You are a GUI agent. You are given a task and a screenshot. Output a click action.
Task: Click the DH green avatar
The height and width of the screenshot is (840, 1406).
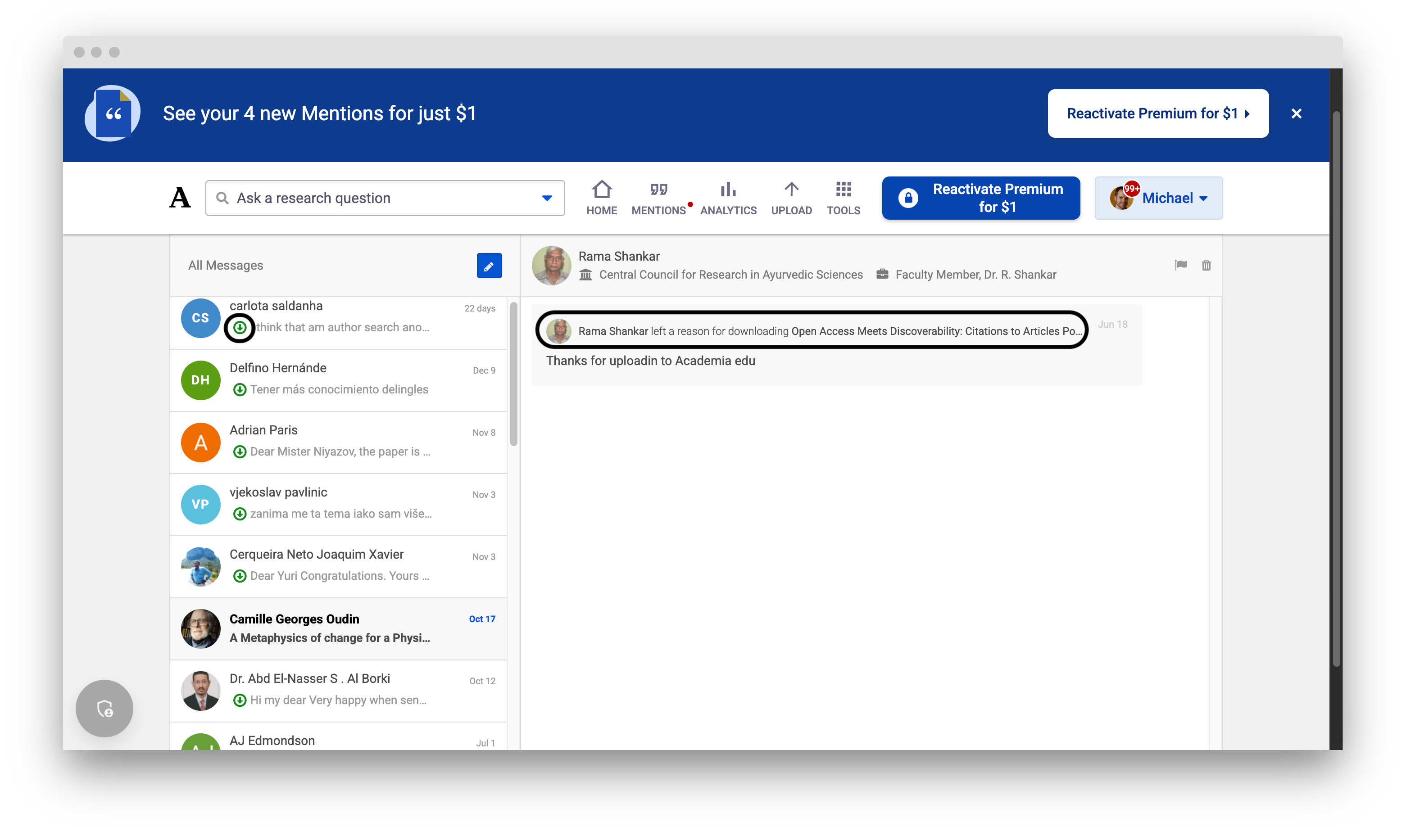point(200,380)
